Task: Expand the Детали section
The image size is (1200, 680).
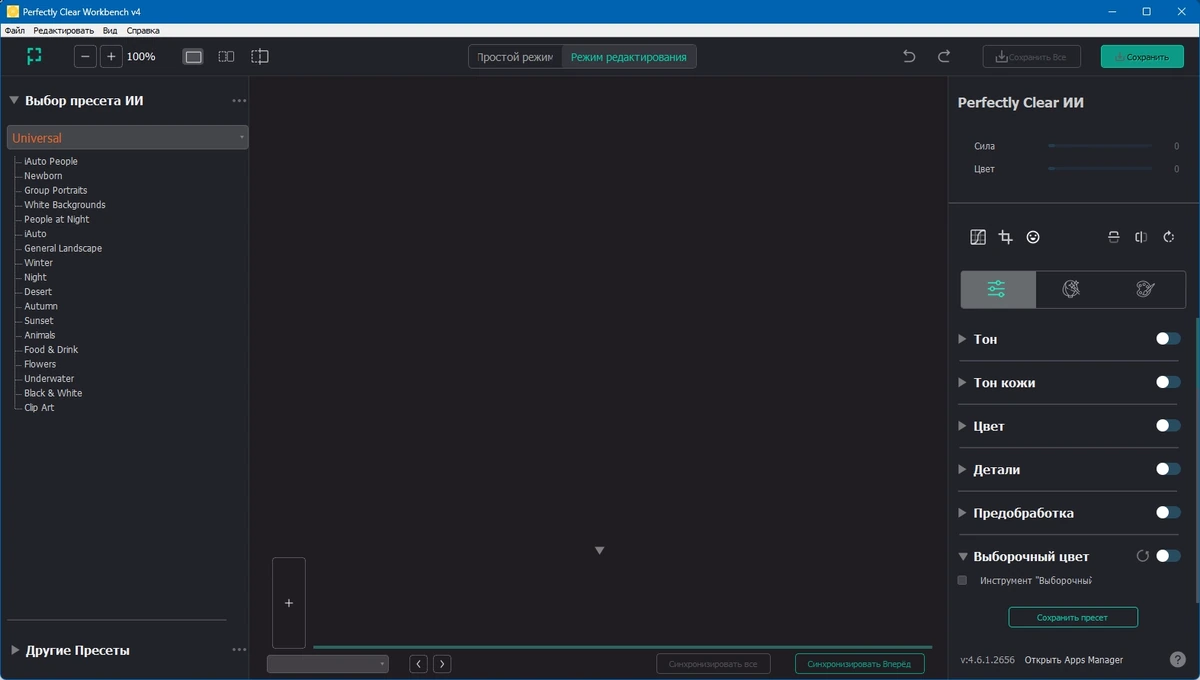Action: [x=962, y=469]
